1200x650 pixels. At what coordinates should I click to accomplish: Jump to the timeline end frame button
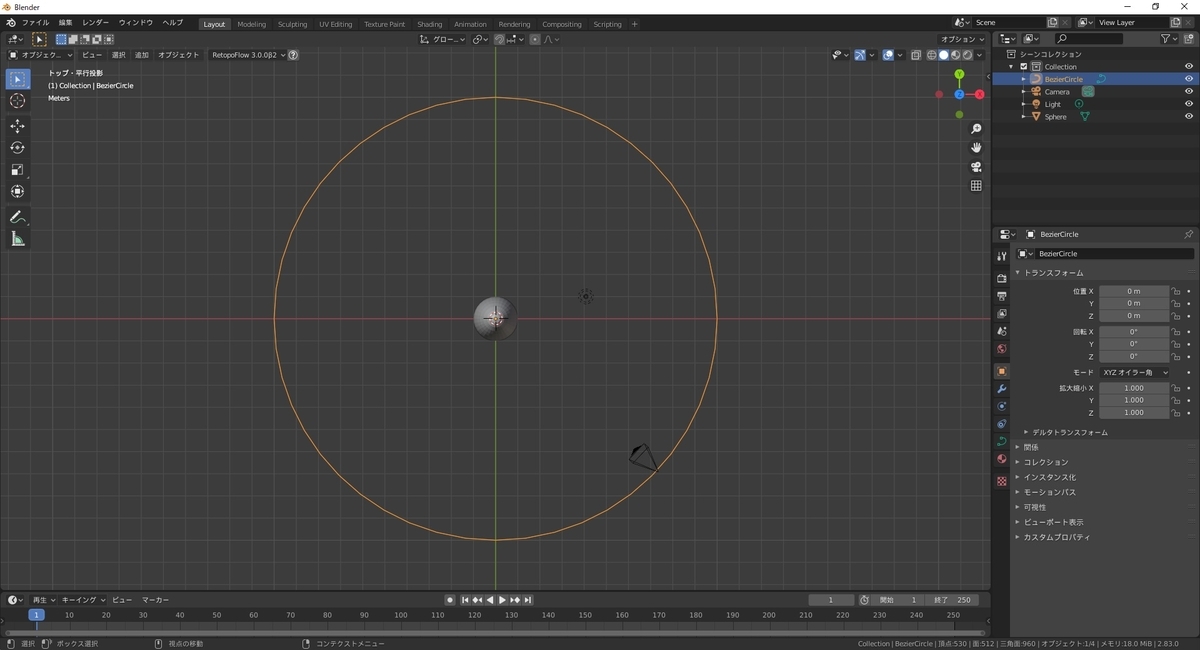pyautogui.click(x=528, y=600)
